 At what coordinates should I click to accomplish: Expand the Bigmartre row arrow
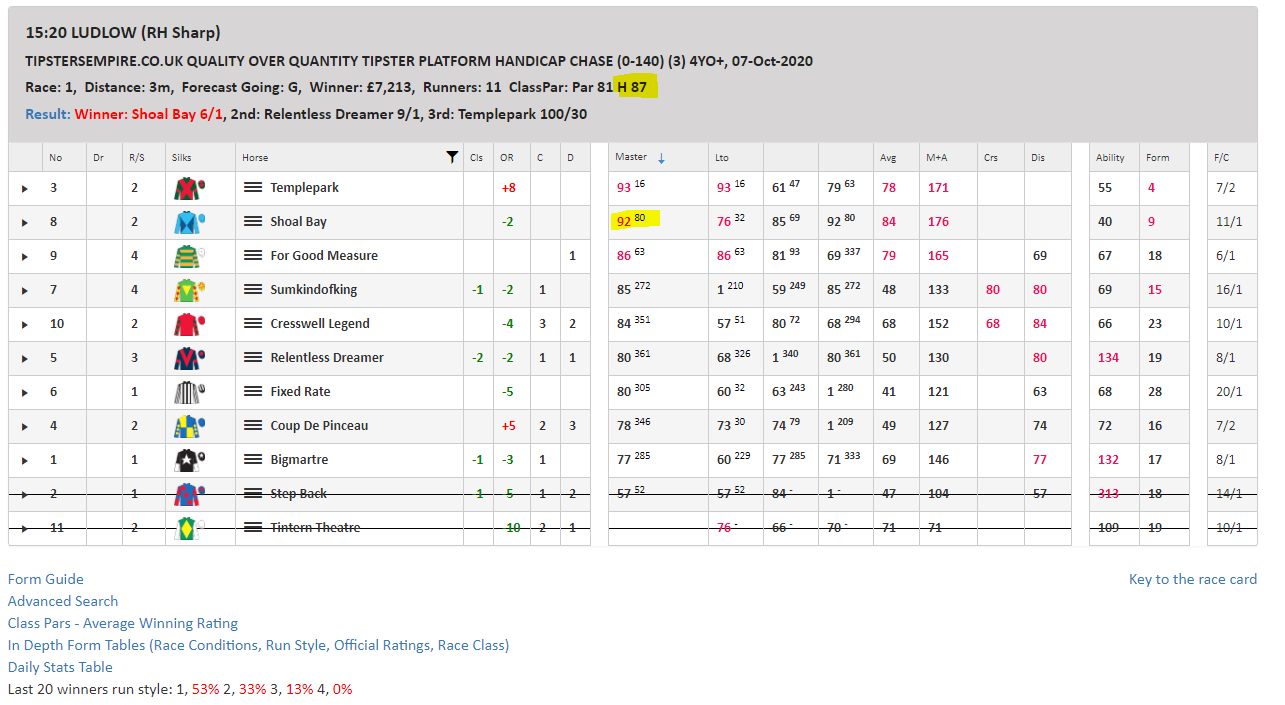[25, 460]
